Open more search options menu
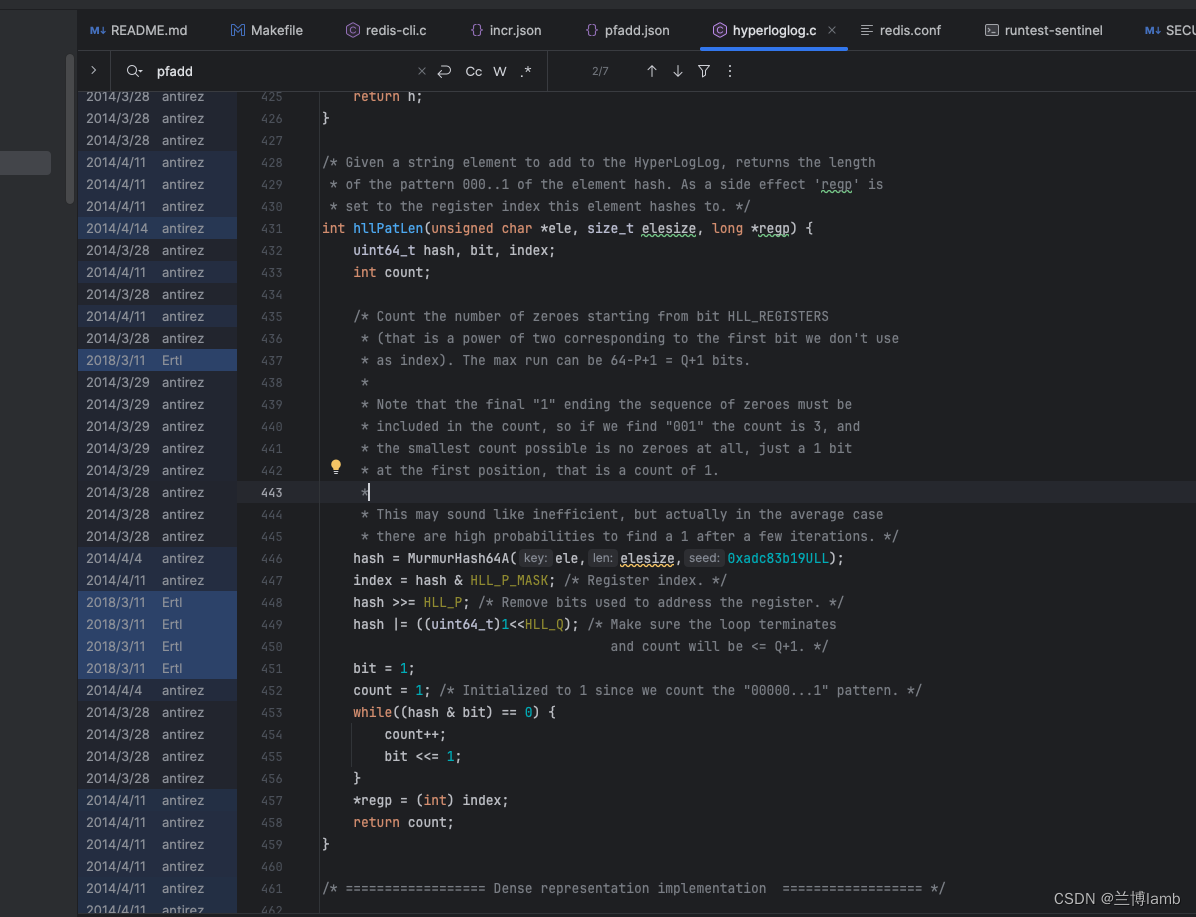This screenshot has width=1196, height=917. tap(730, 71)
